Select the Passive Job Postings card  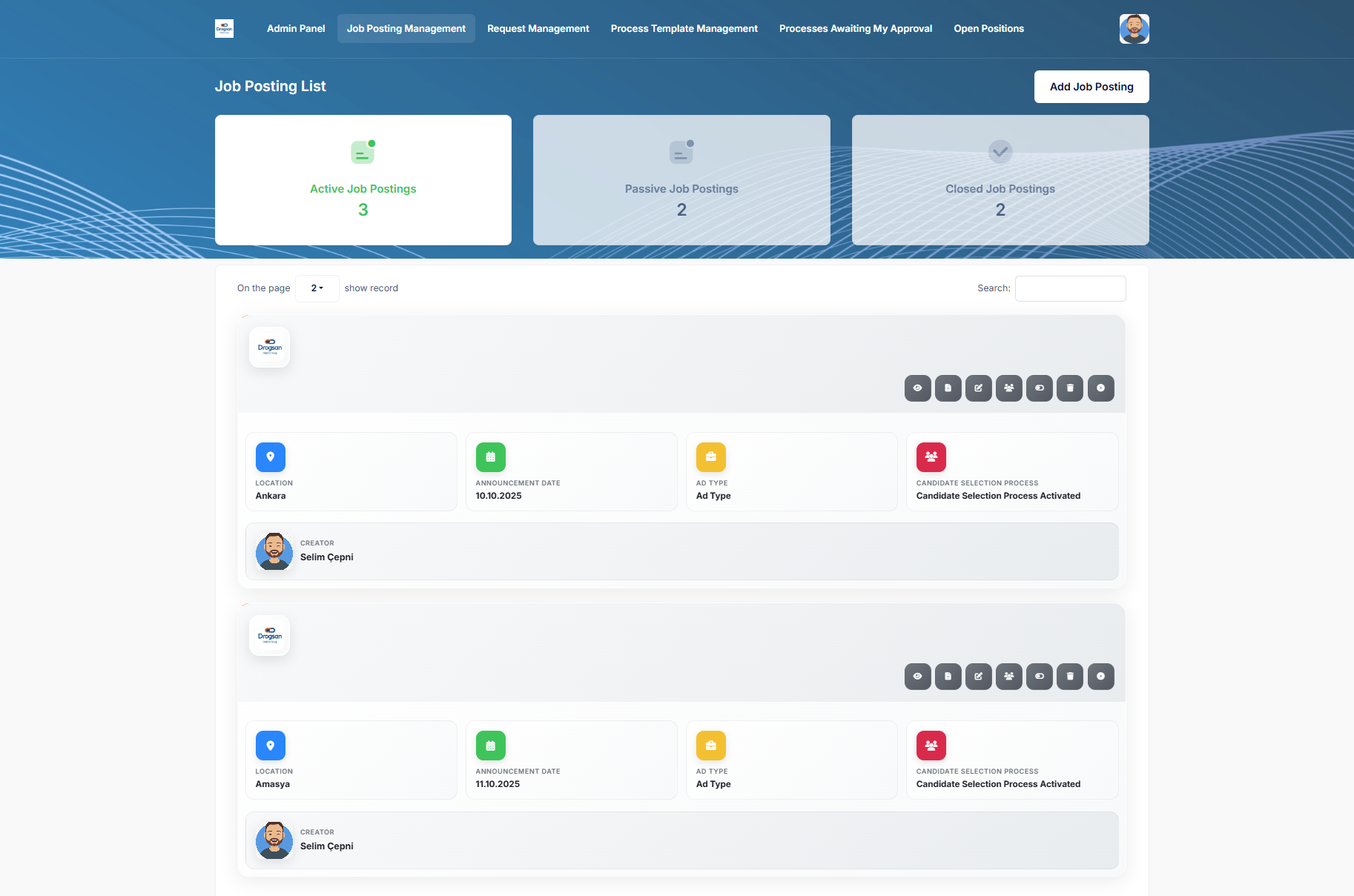click(681, 180)
